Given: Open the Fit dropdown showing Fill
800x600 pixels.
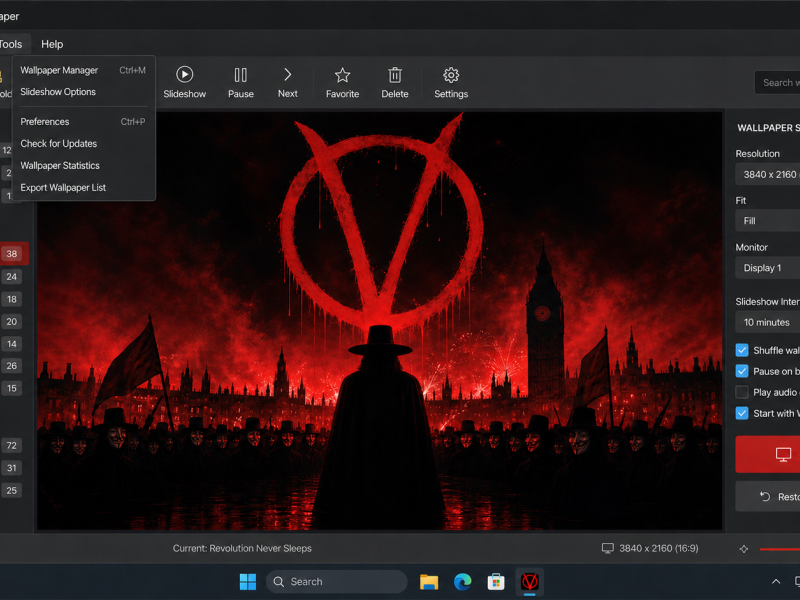Looking at the screenshot, I should (767, 221).
